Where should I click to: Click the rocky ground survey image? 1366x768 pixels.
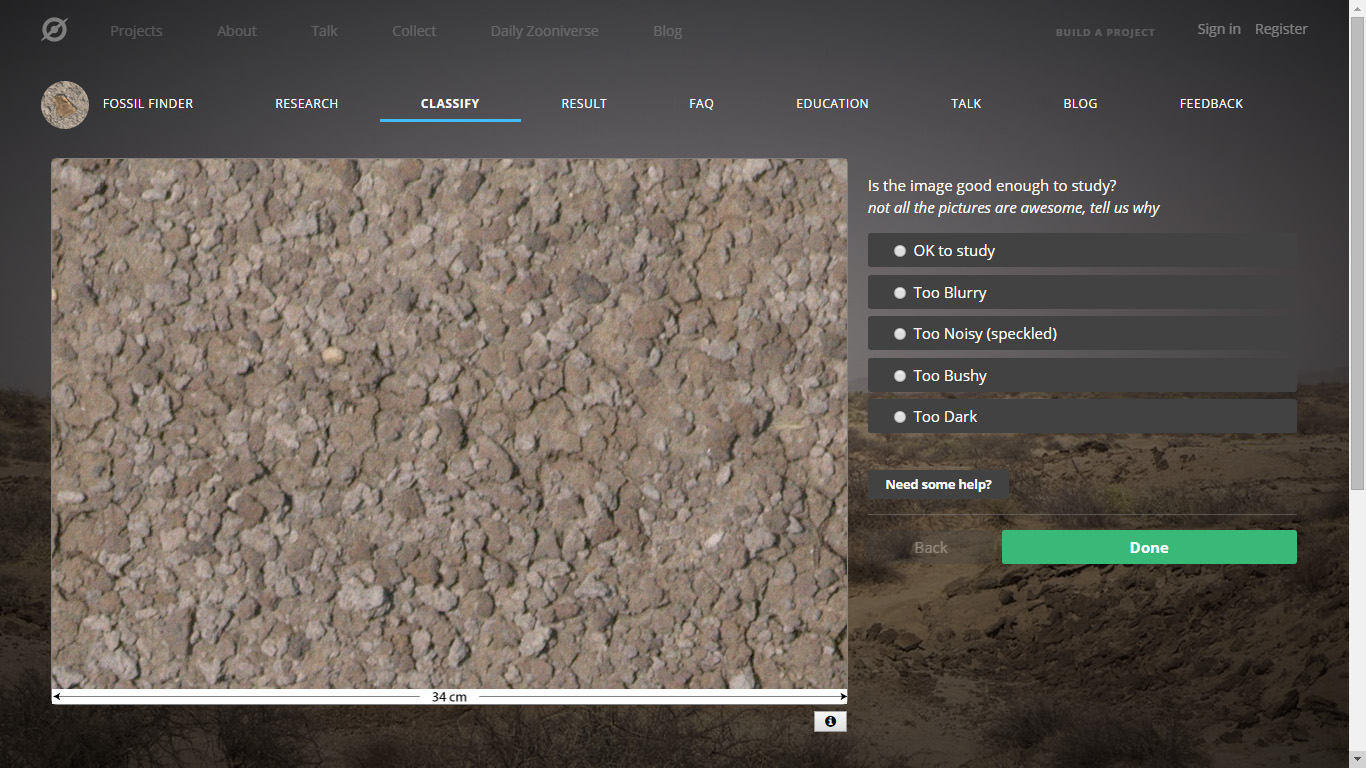[x=449, y=423]
